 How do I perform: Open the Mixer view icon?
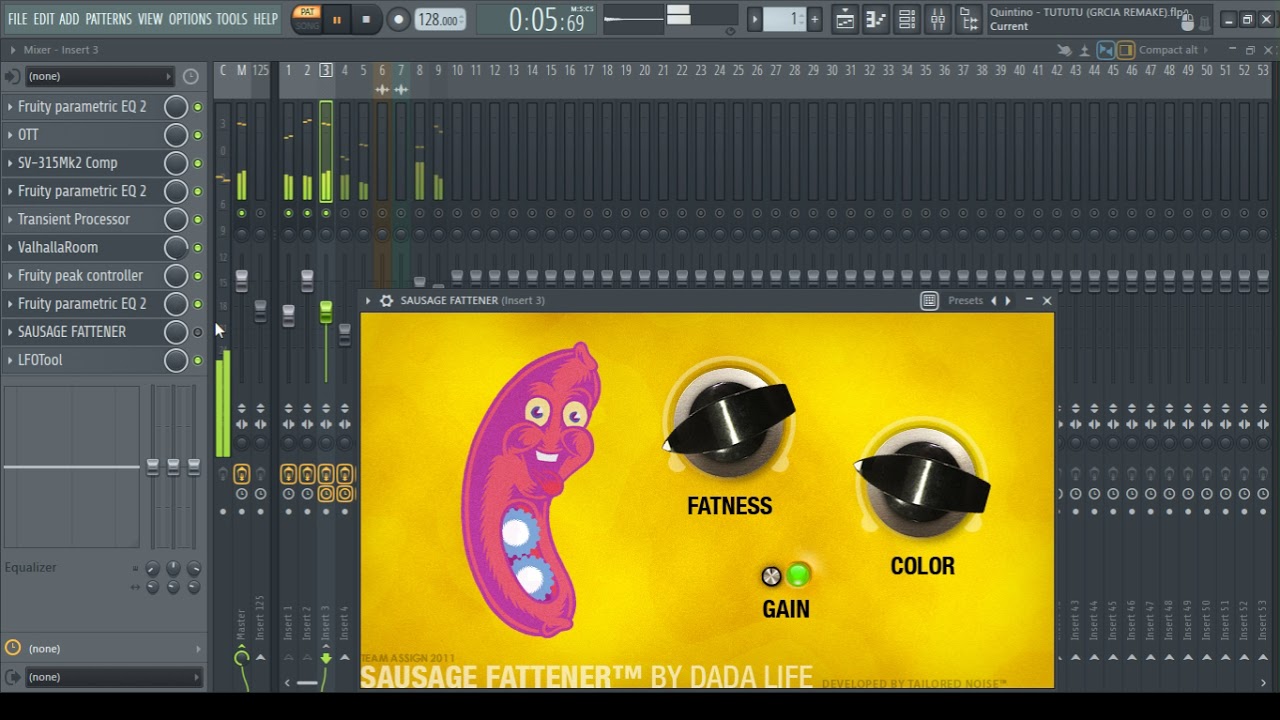(938, 19)
